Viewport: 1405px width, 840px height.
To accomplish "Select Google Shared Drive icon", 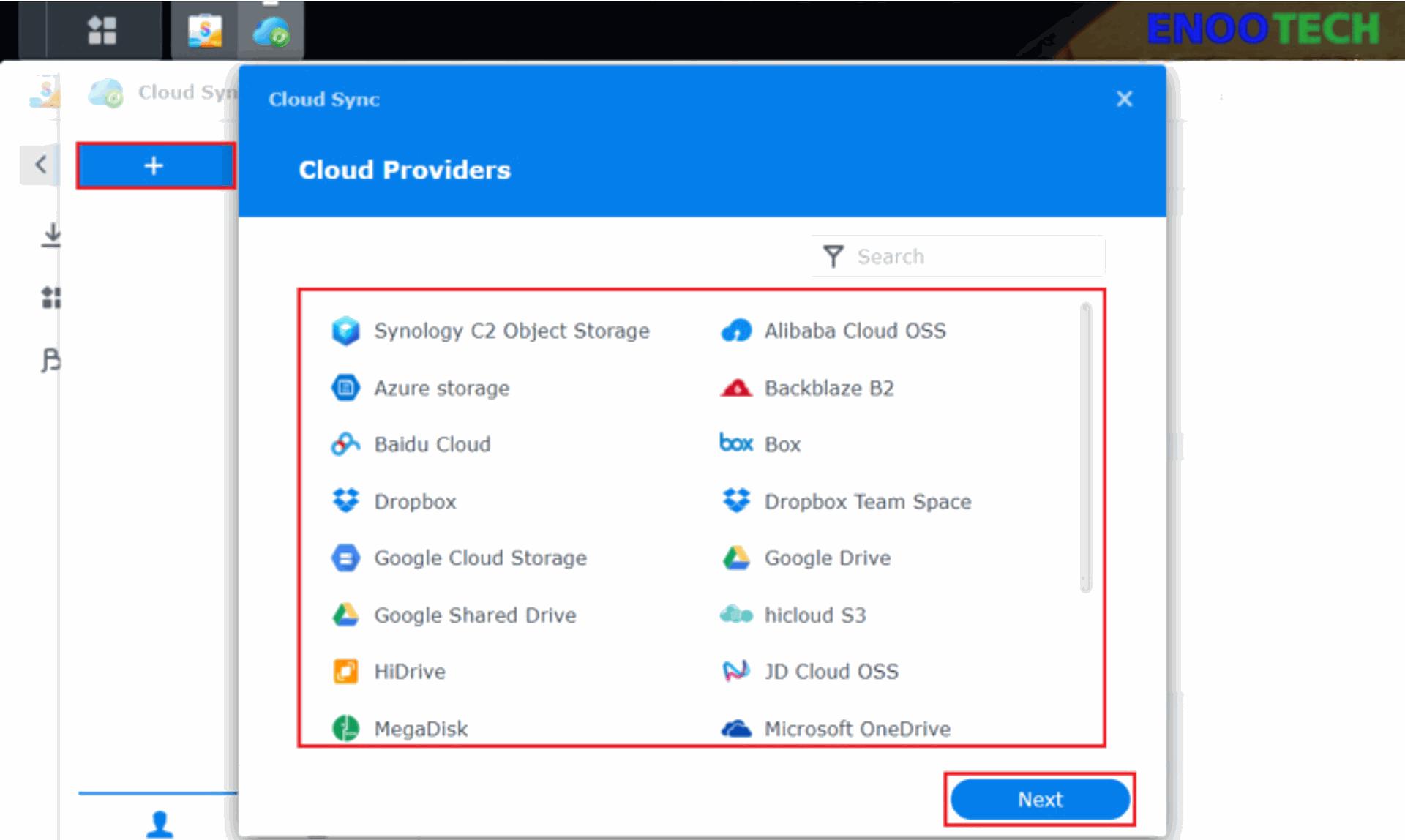I will 345,615.
